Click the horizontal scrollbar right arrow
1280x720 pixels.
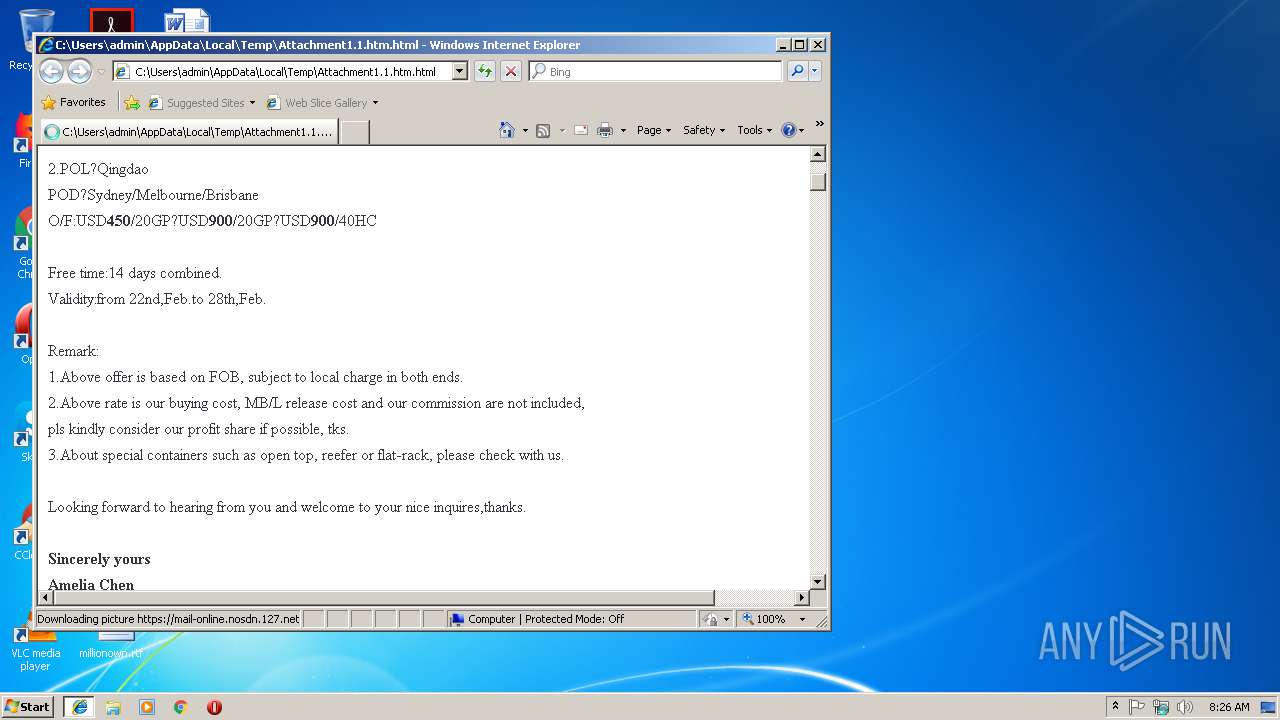point(801,597)
